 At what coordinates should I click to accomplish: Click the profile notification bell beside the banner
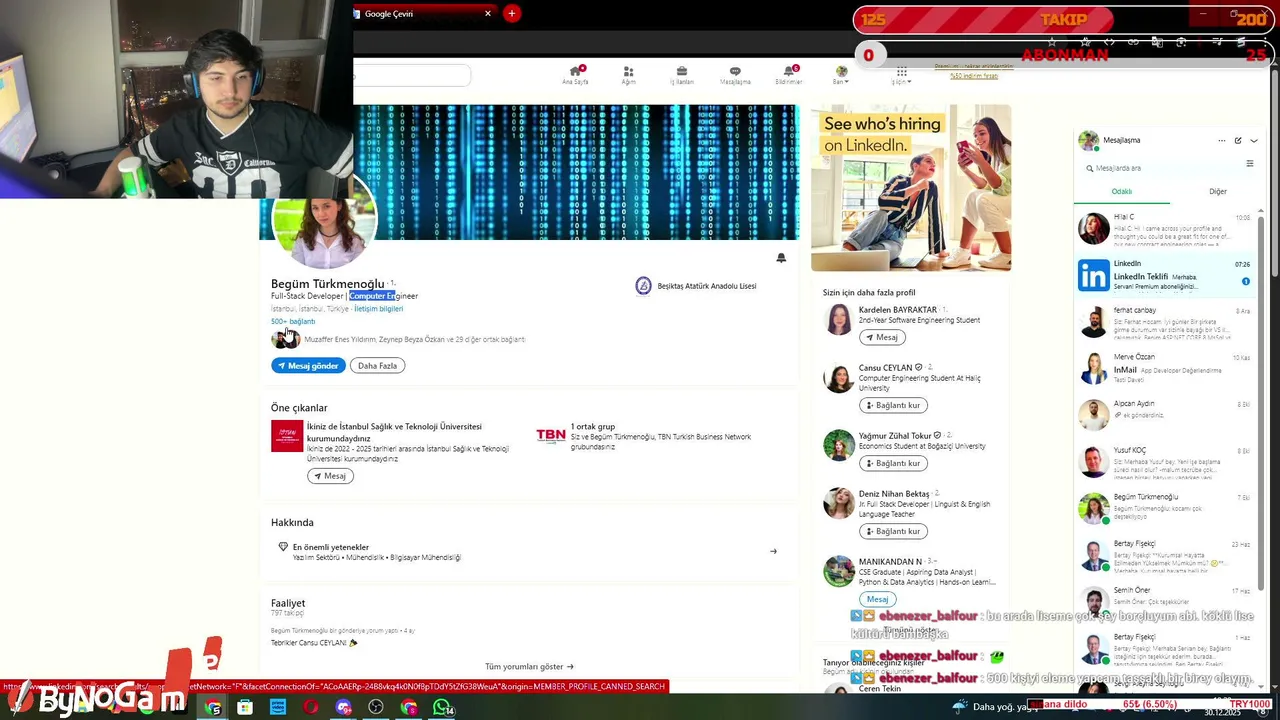[781, 258]
